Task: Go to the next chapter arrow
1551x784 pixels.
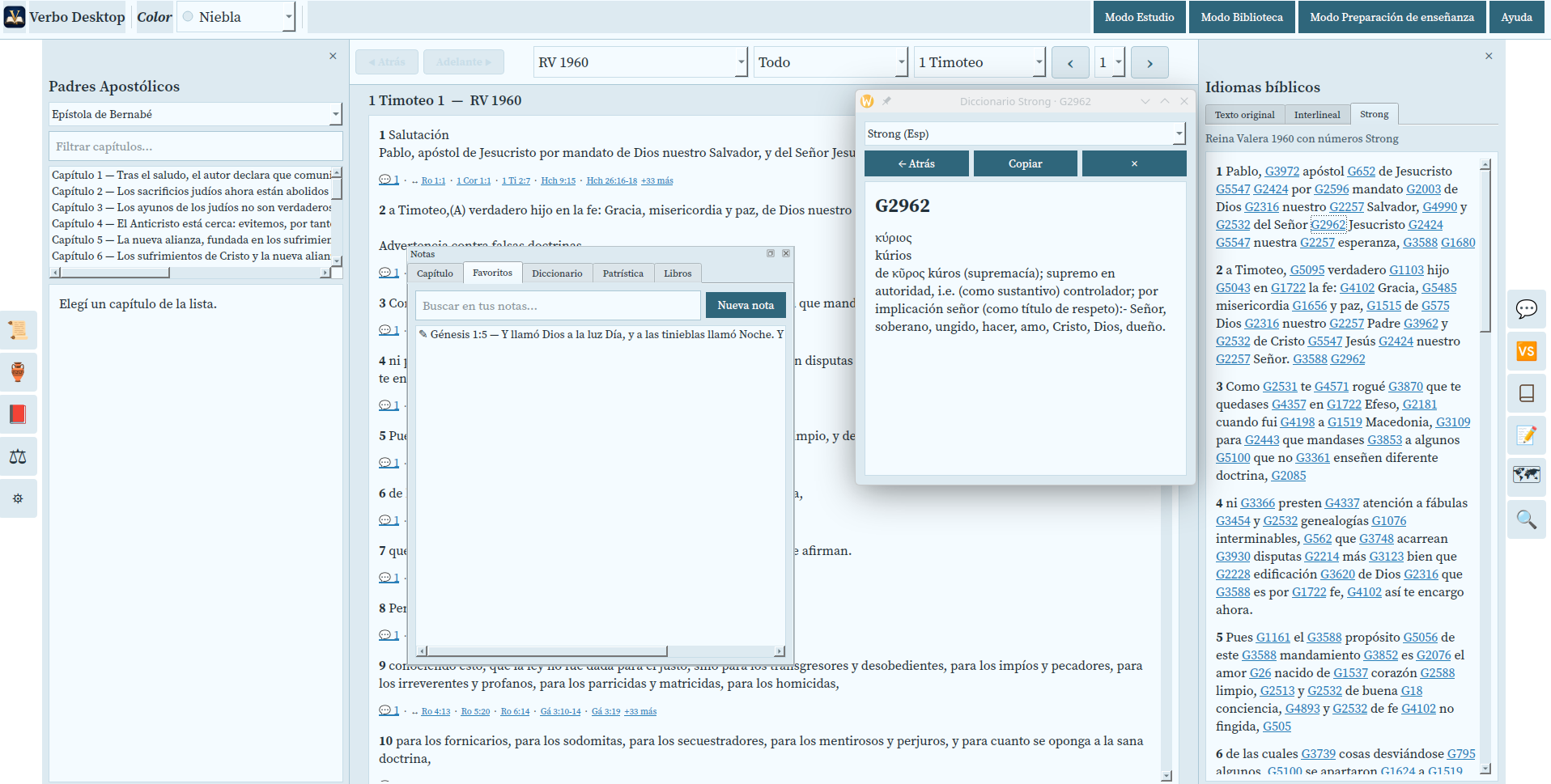Action: [x=1149, y=62]
